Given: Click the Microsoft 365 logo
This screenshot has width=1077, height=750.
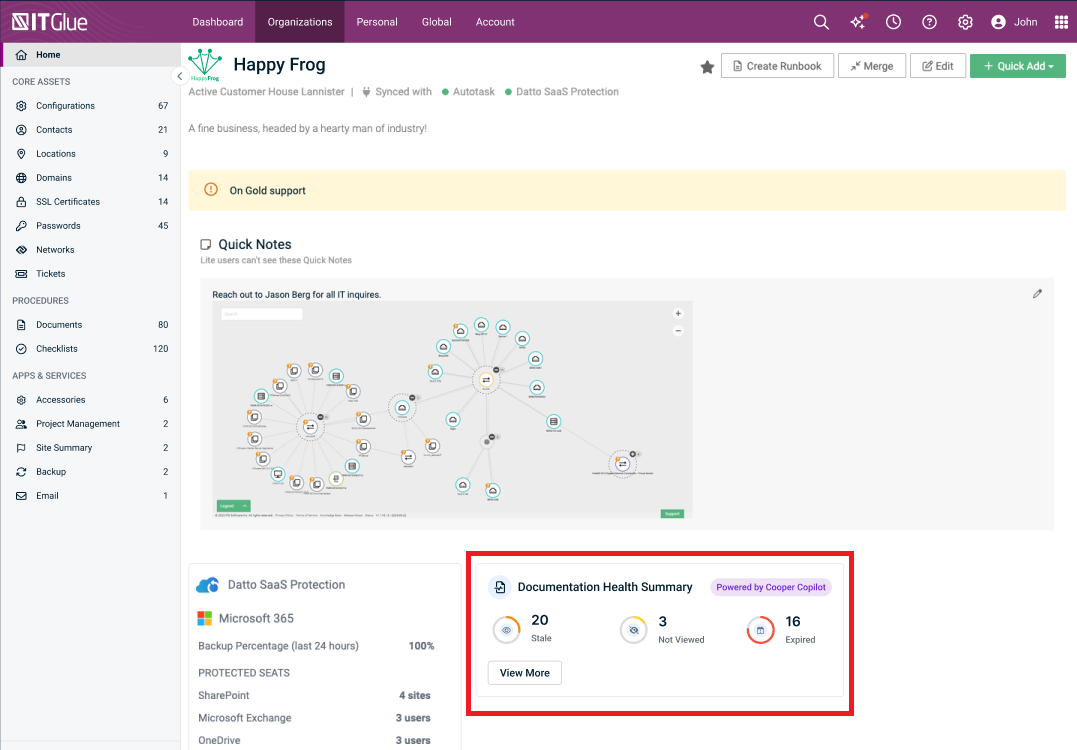Looking at the screenshot, I should pyautogui.click(x=205, y=618).
